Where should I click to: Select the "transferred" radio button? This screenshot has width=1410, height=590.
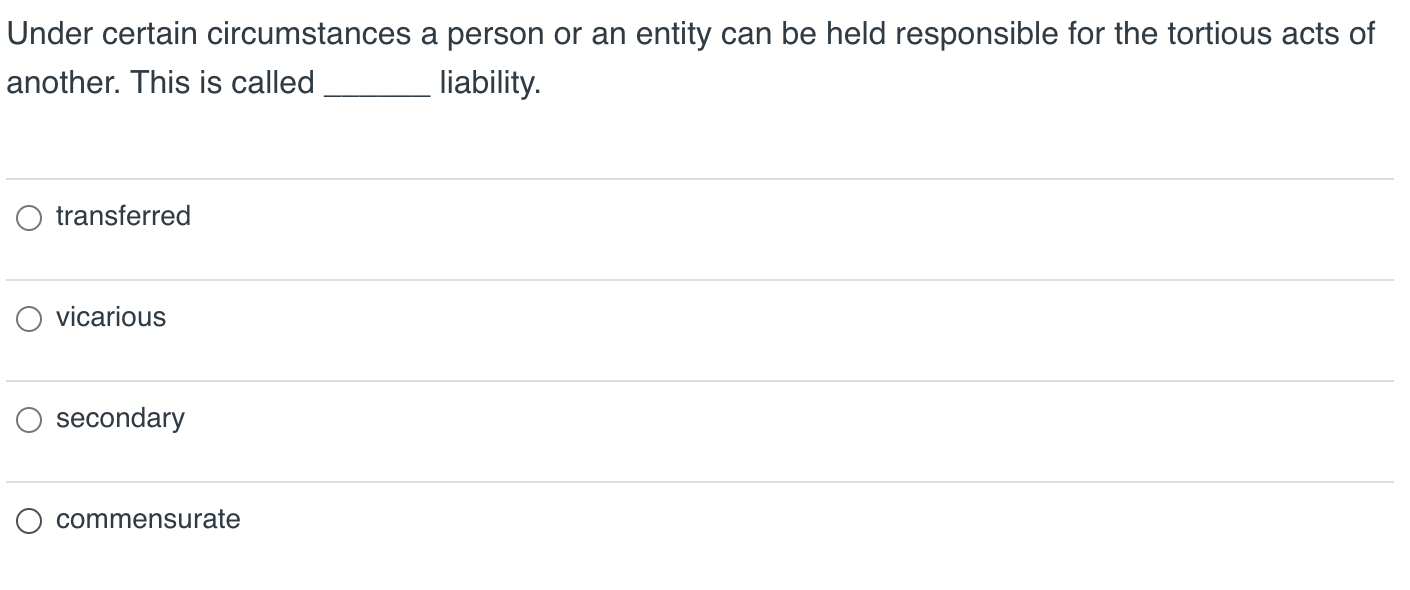point(29,217)
